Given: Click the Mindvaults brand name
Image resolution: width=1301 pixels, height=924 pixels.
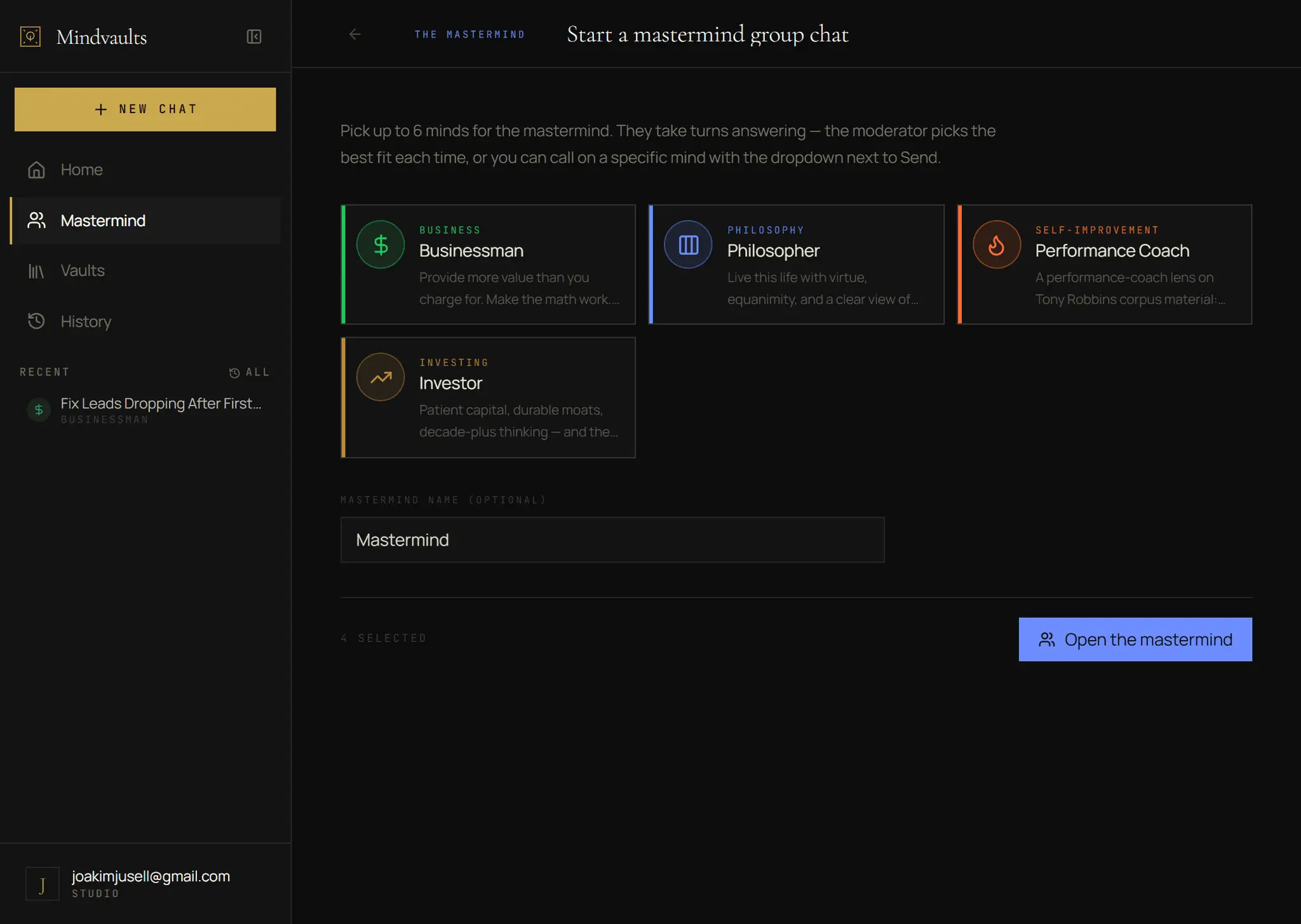Looking at the screenshot, I should 102,37.
